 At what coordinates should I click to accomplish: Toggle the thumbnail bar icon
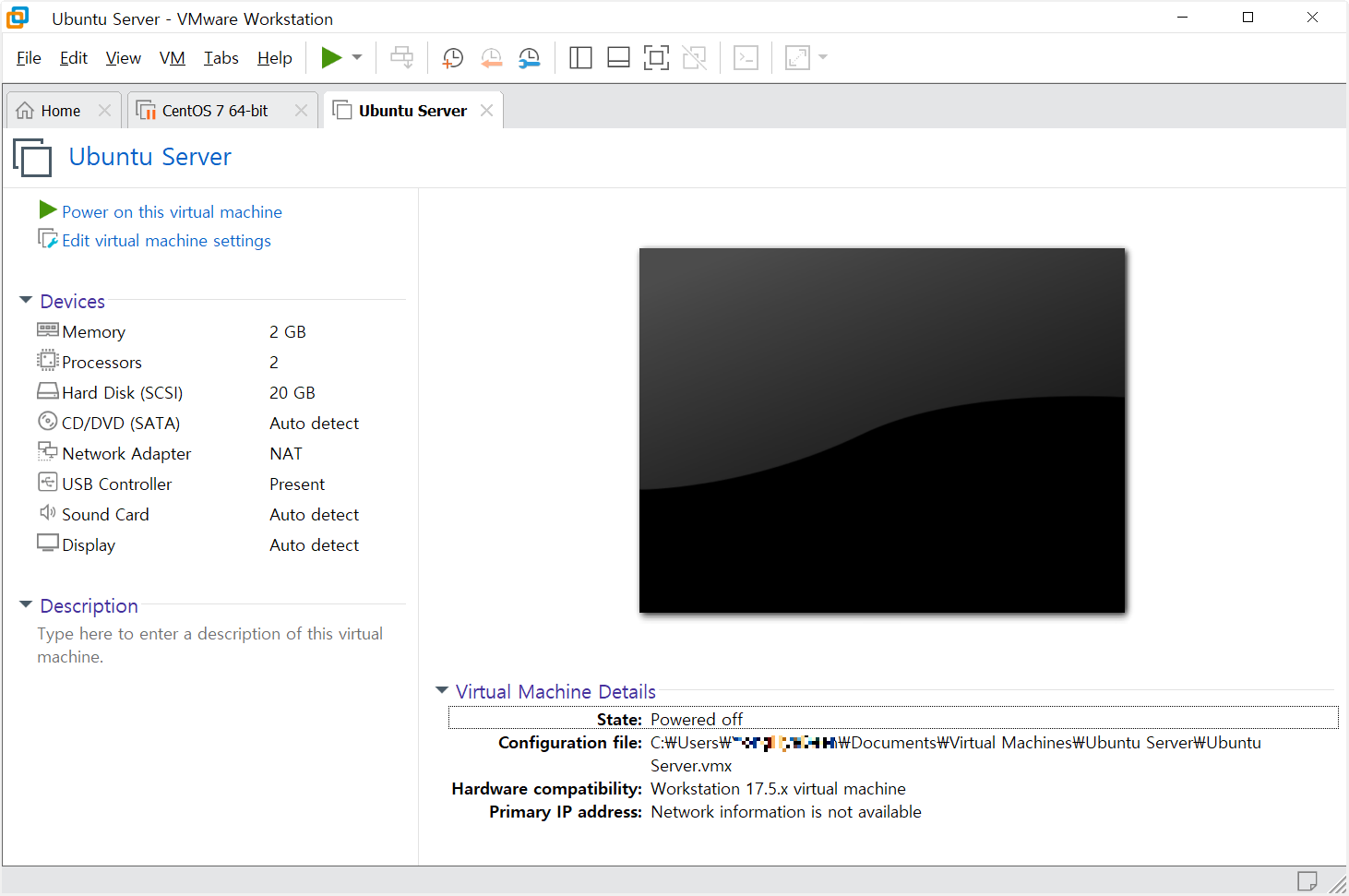click(618, 58)
